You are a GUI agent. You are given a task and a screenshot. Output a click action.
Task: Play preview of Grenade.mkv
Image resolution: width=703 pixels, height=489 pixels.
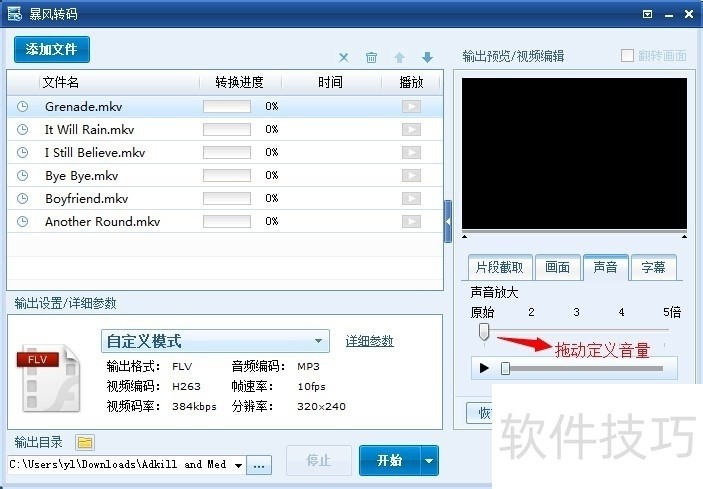pos(411,106)
